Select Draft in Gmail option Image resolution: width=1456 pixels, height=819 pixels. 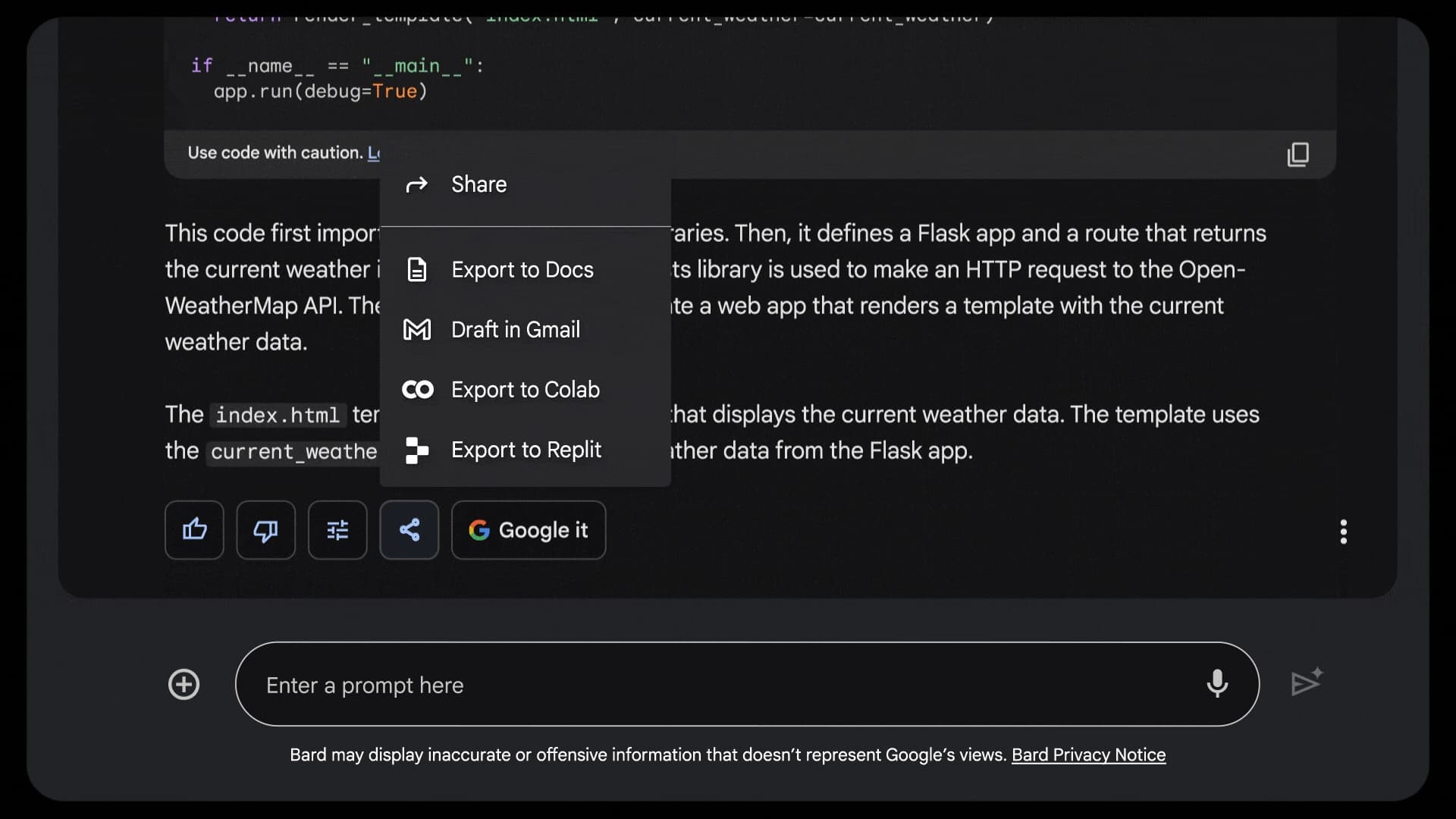coord(515,330)
